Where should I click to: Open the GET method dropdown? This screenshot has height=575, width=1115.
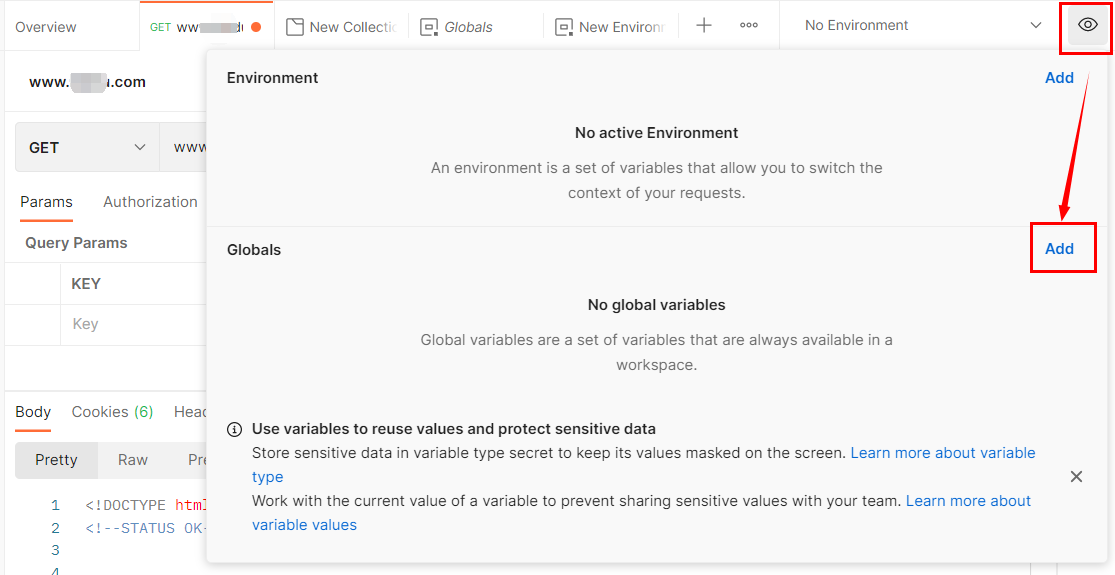[x=87, y=148]
